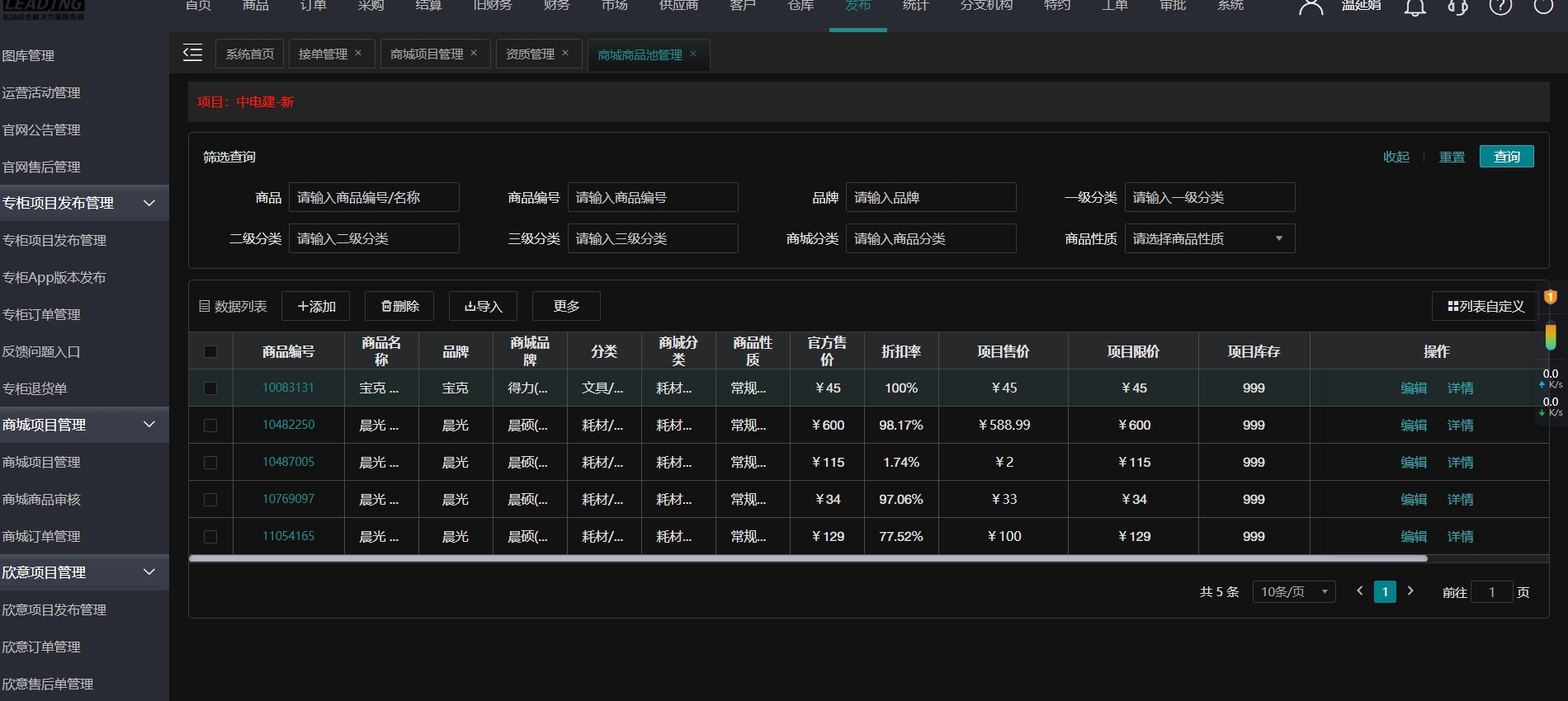Check the row for product 10482250
Screen dimensions: 1568x701
pyautogui.click(x=210, y=426)
